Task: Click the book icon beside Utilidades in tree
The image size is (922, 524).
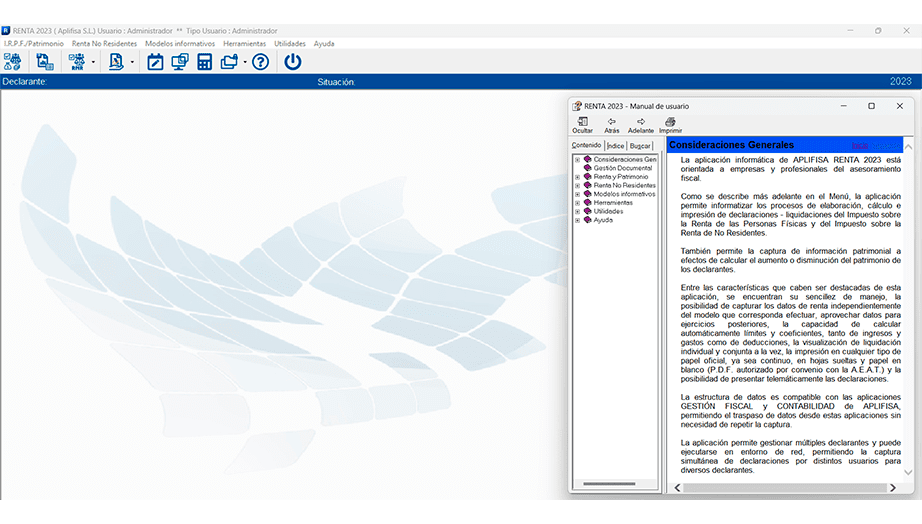Action: click(587, 211)
